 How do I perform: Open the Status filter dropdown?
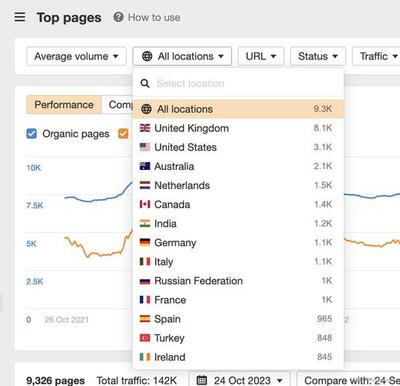tap(318, 56)
